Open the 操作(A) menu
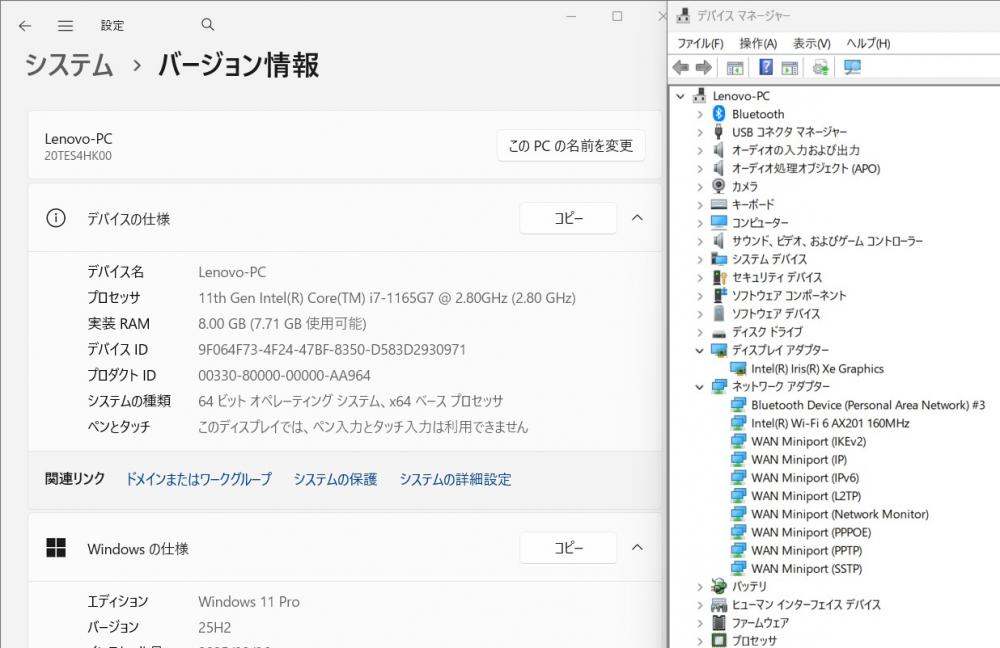1000x648 pixels. coord(758,43)
